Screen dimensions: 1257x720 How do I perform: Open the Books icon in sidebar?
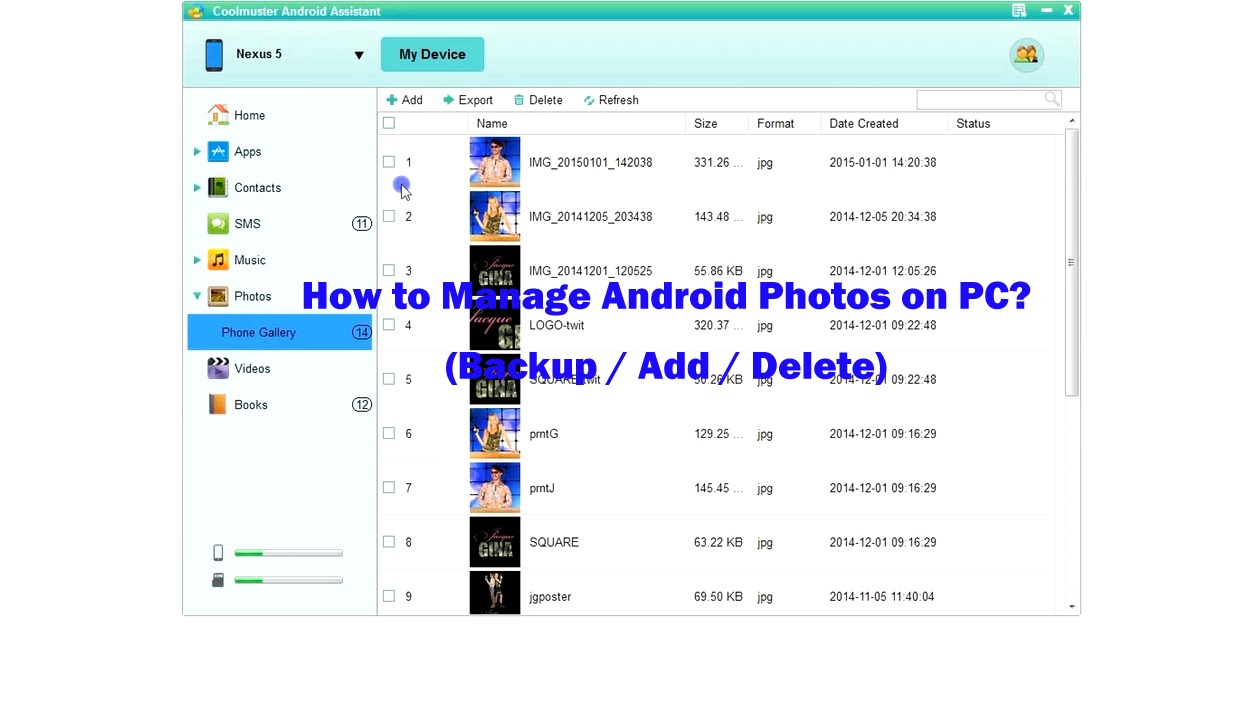tap(218, 404)
